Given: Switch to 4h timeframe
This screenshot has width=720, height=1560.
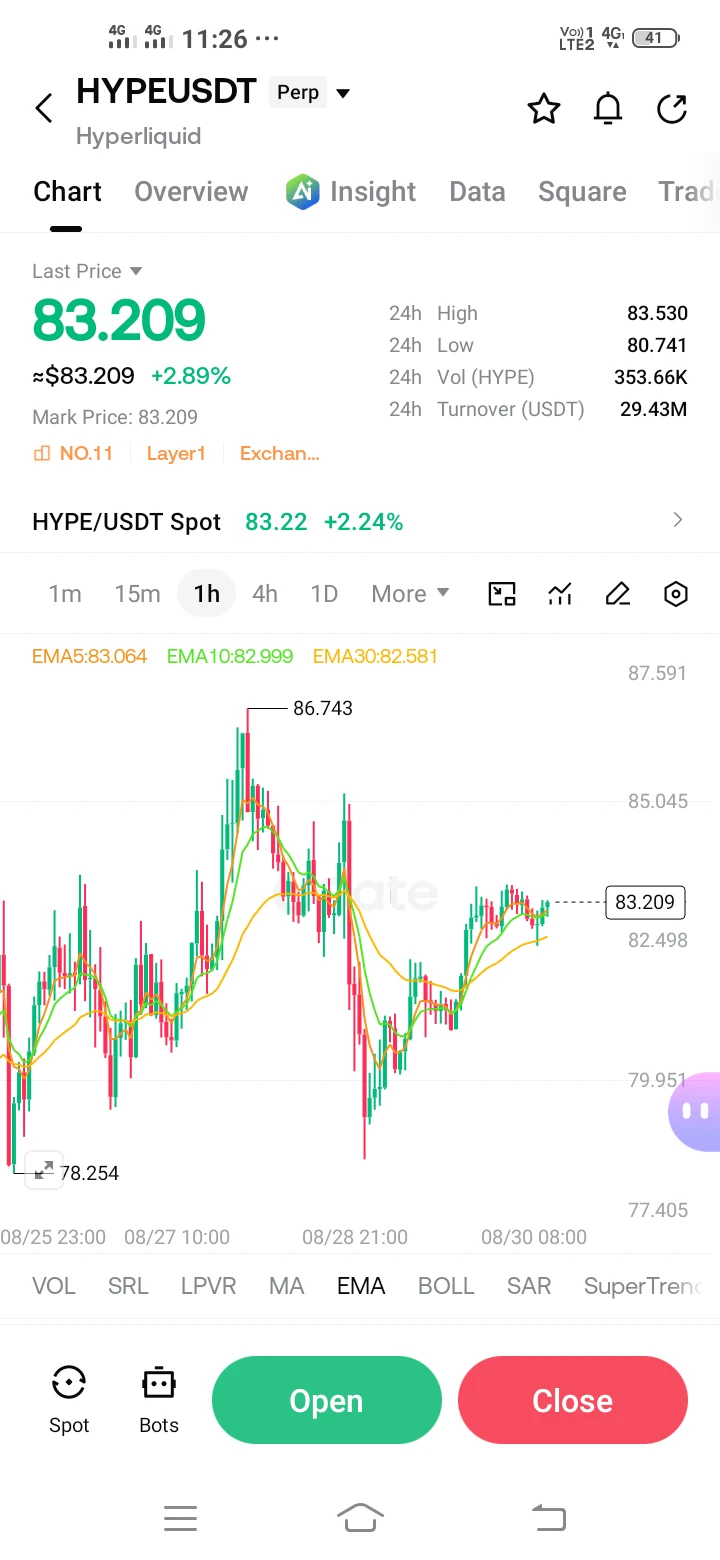Looking at the screenshot, I should (x=265, y=594).
